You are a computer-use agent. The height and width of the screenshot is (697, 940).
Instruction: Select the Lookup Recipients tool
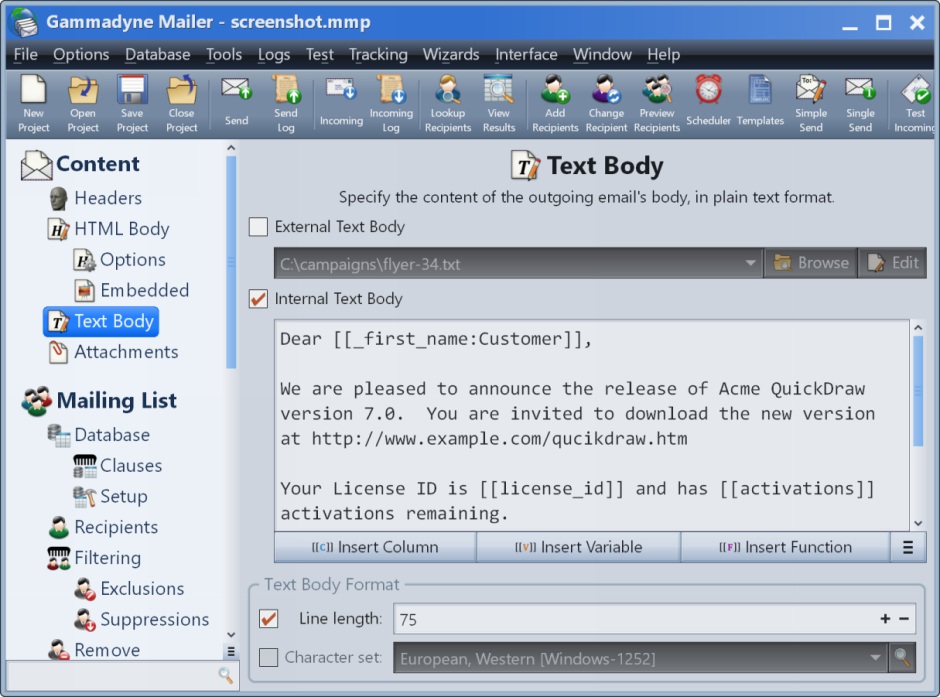tap(447, 100)
